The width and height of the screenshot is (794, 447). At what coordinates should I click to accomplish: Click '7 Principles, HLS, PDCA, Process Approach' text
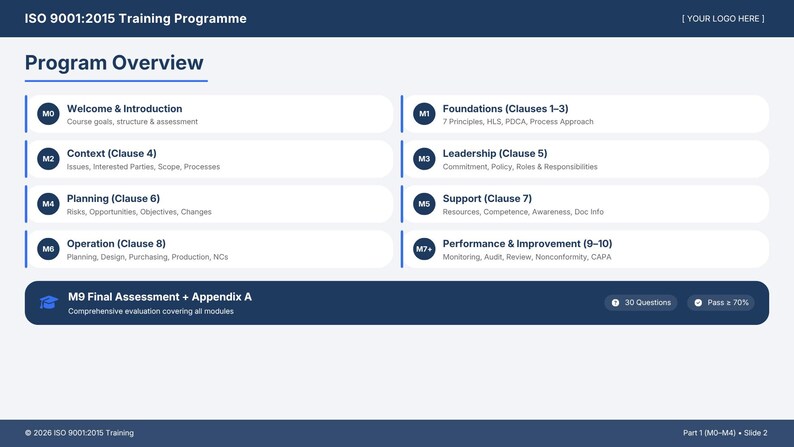pos(518,122)
